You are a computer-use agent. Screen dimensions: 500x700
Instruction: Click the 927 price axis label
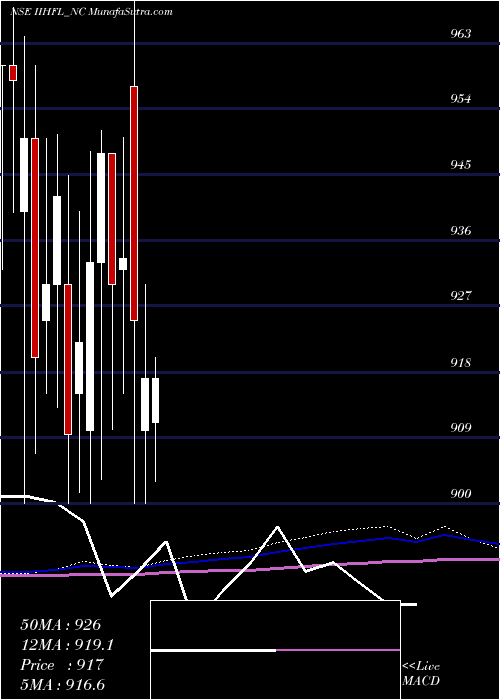click(460, 296)
